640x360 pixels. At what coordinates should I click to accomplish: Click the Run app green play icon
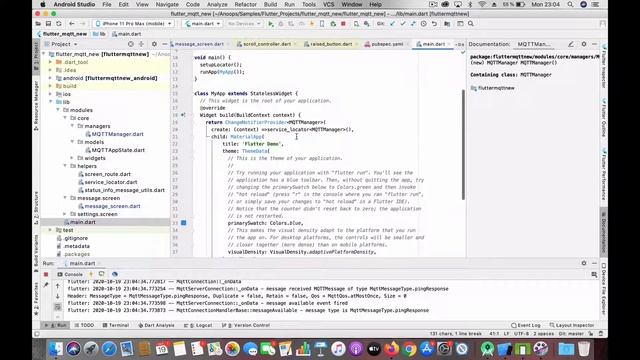pyautogui.click(x=271, y=24)
